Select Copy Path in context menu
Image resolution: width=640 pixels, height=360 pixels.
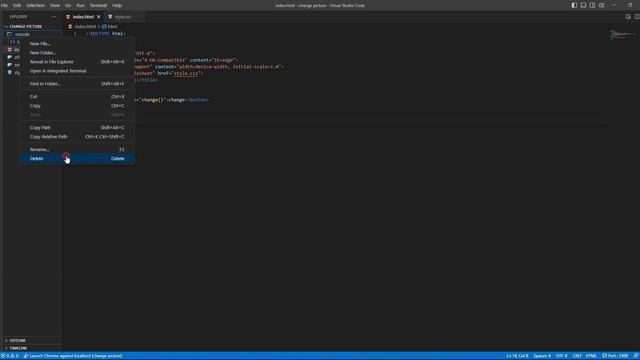pyautogui.click(x=77, y=127)
